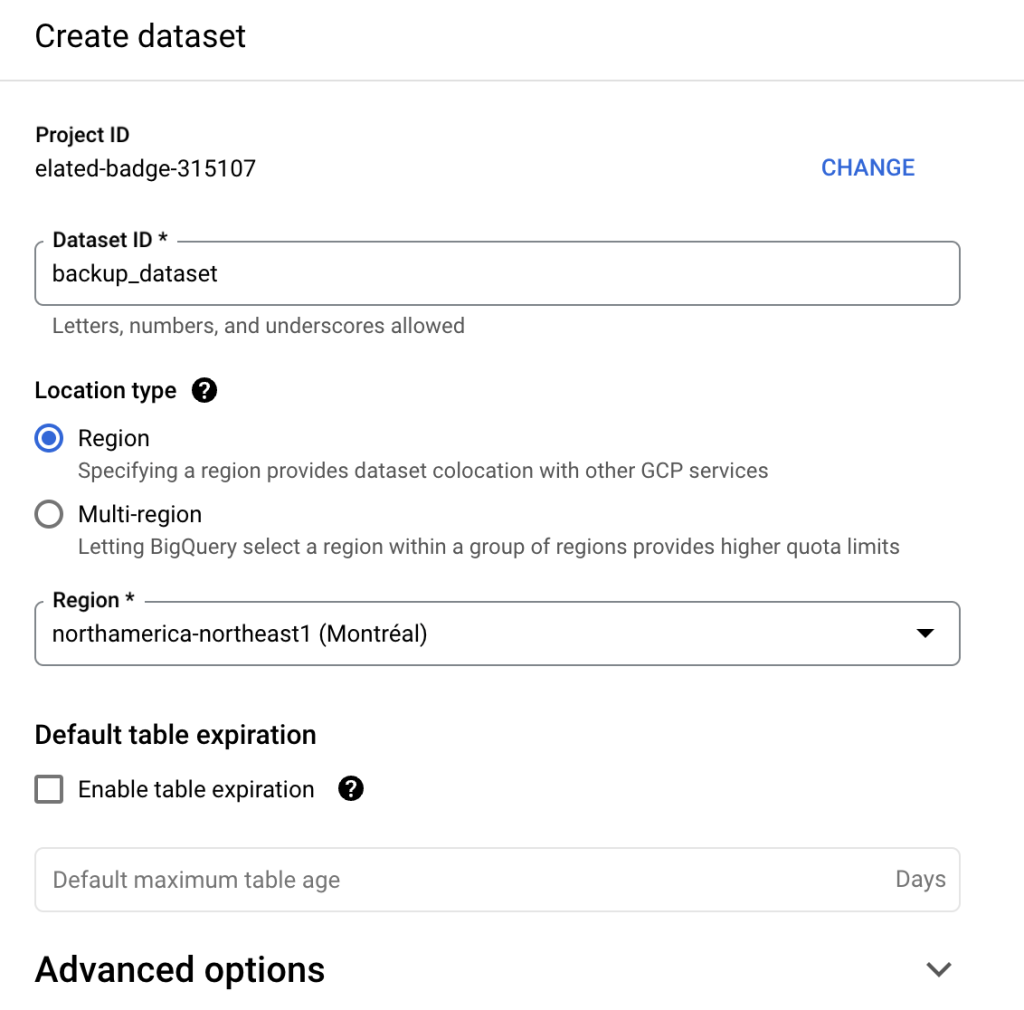1024x1010 pixels.
Task: Click the CHANGE project link
Action: click(867, 168)
